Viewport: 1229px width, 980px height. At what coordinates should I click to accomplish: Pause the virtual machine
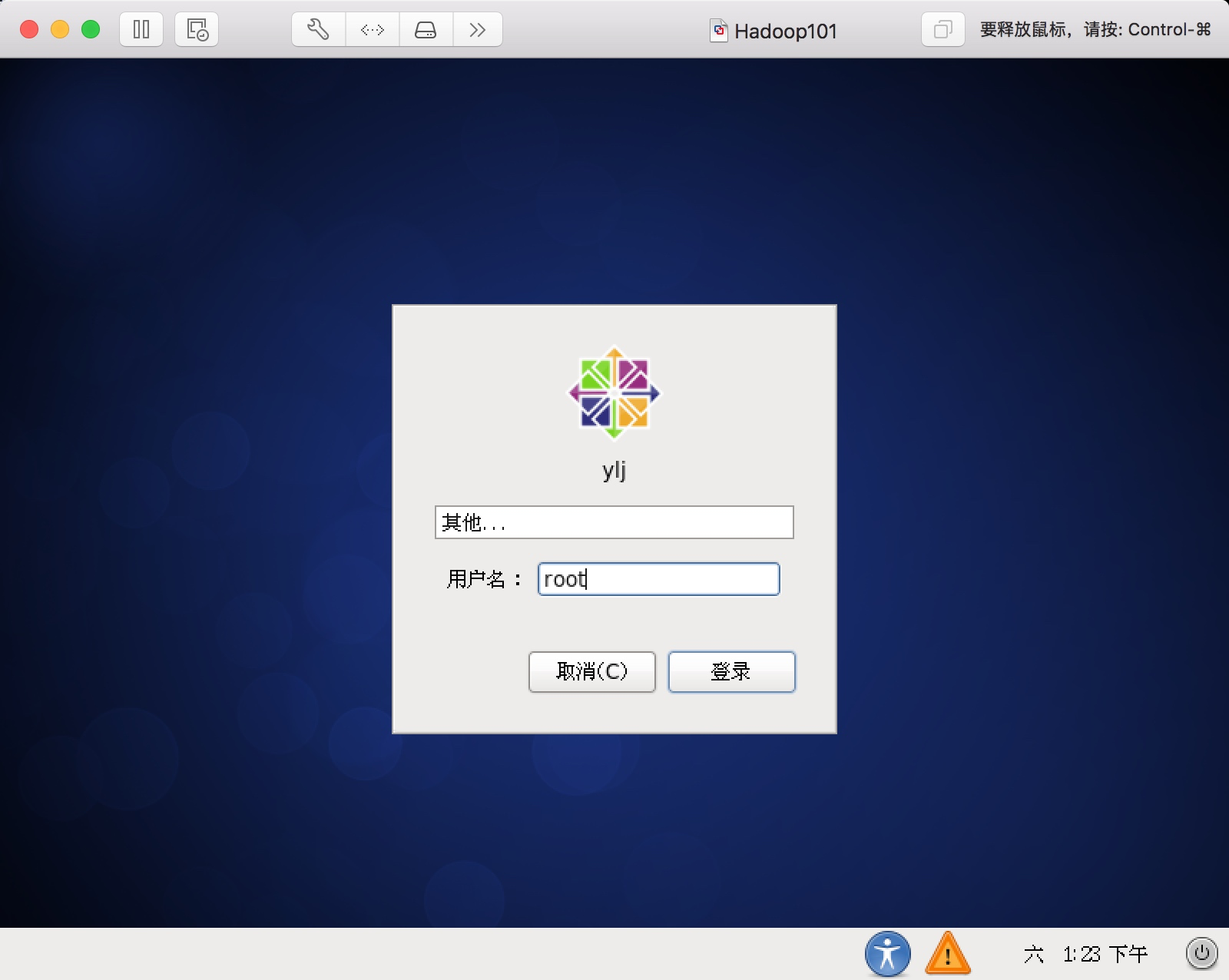click(141, 29)
